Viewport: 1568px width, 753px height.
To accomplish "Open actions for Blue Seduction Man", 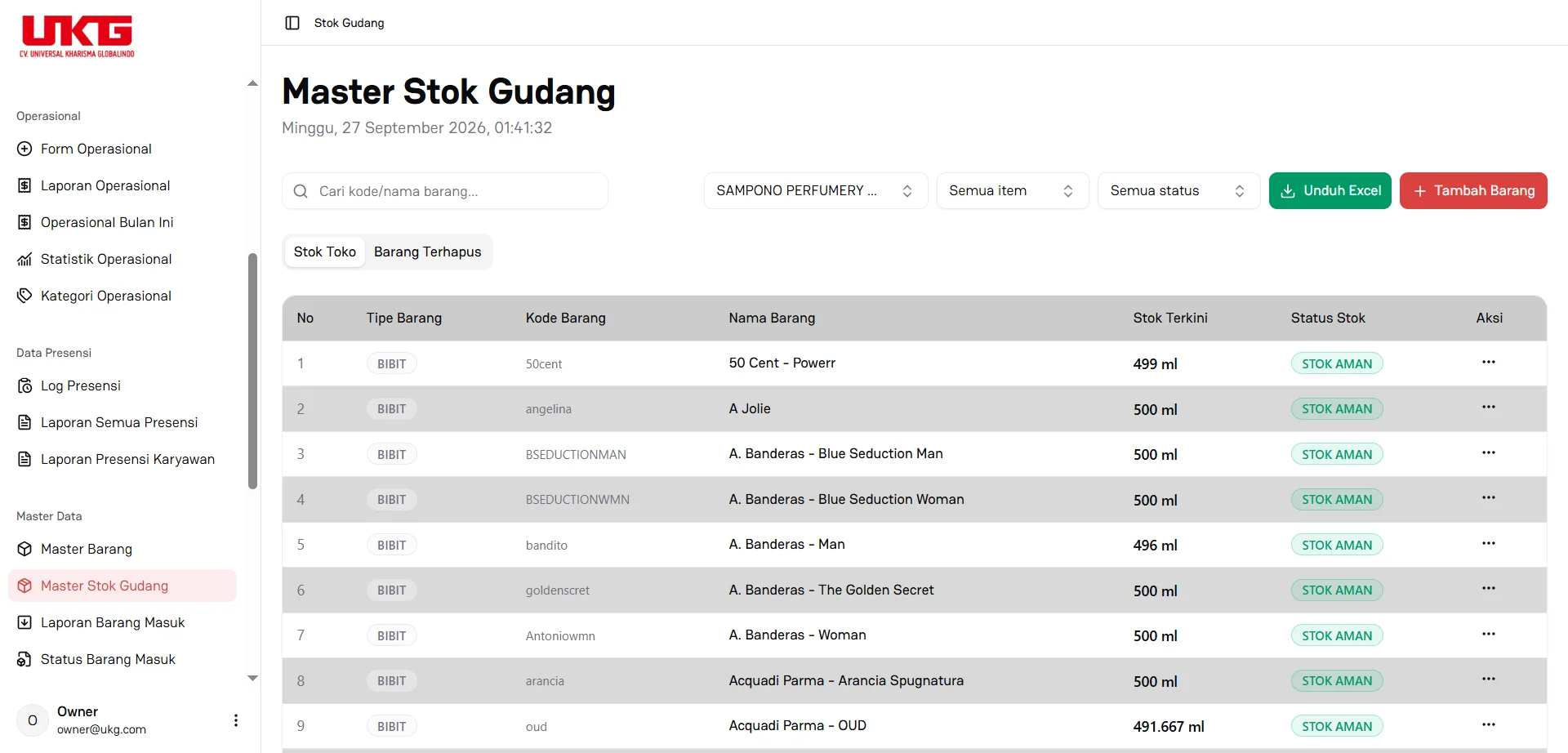I will (1489, 452).
